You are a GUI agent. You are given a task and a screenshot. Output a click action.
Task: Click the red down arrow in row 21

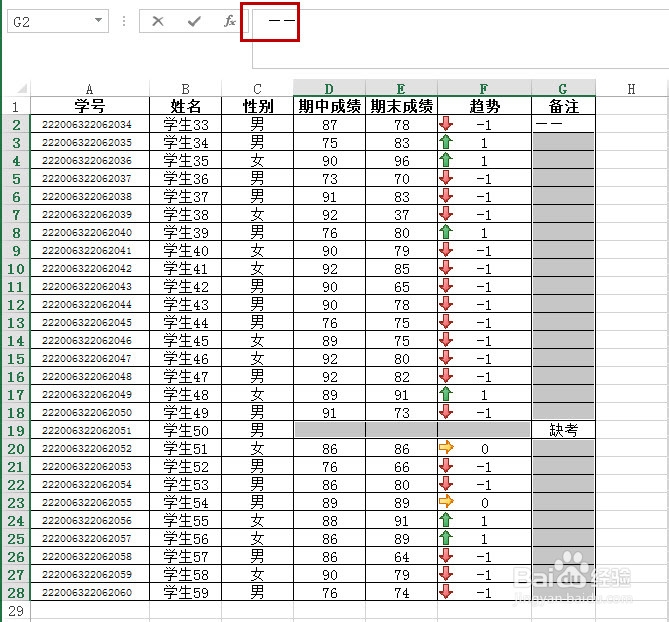pos(446,465)
